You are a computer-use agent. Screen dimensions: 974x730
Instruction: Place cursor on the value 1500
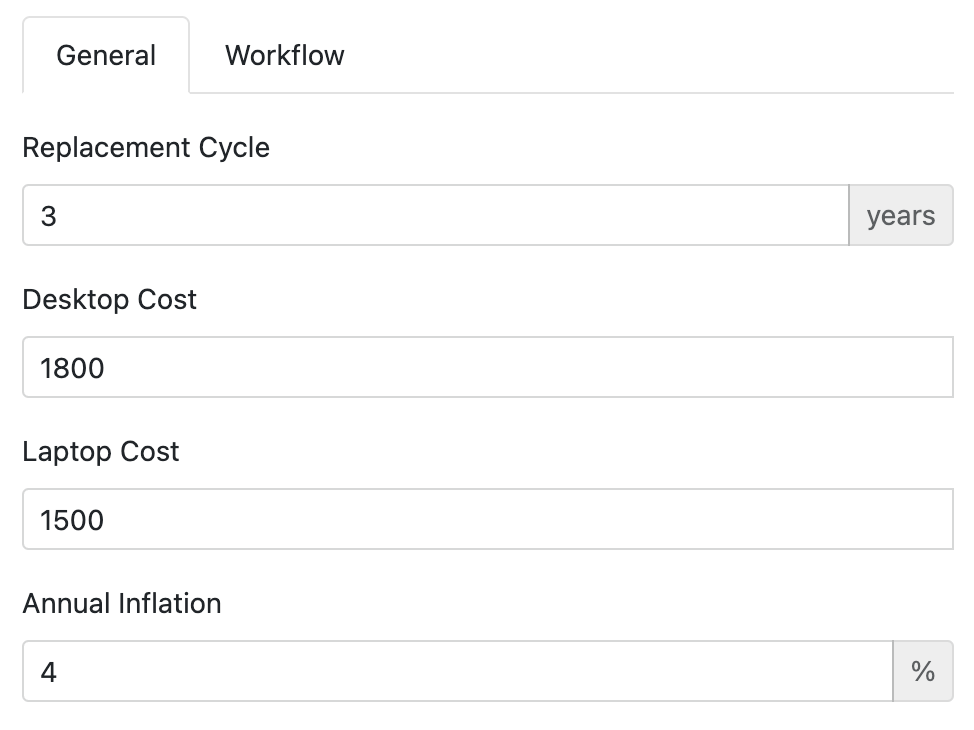[x=72, y=521]
